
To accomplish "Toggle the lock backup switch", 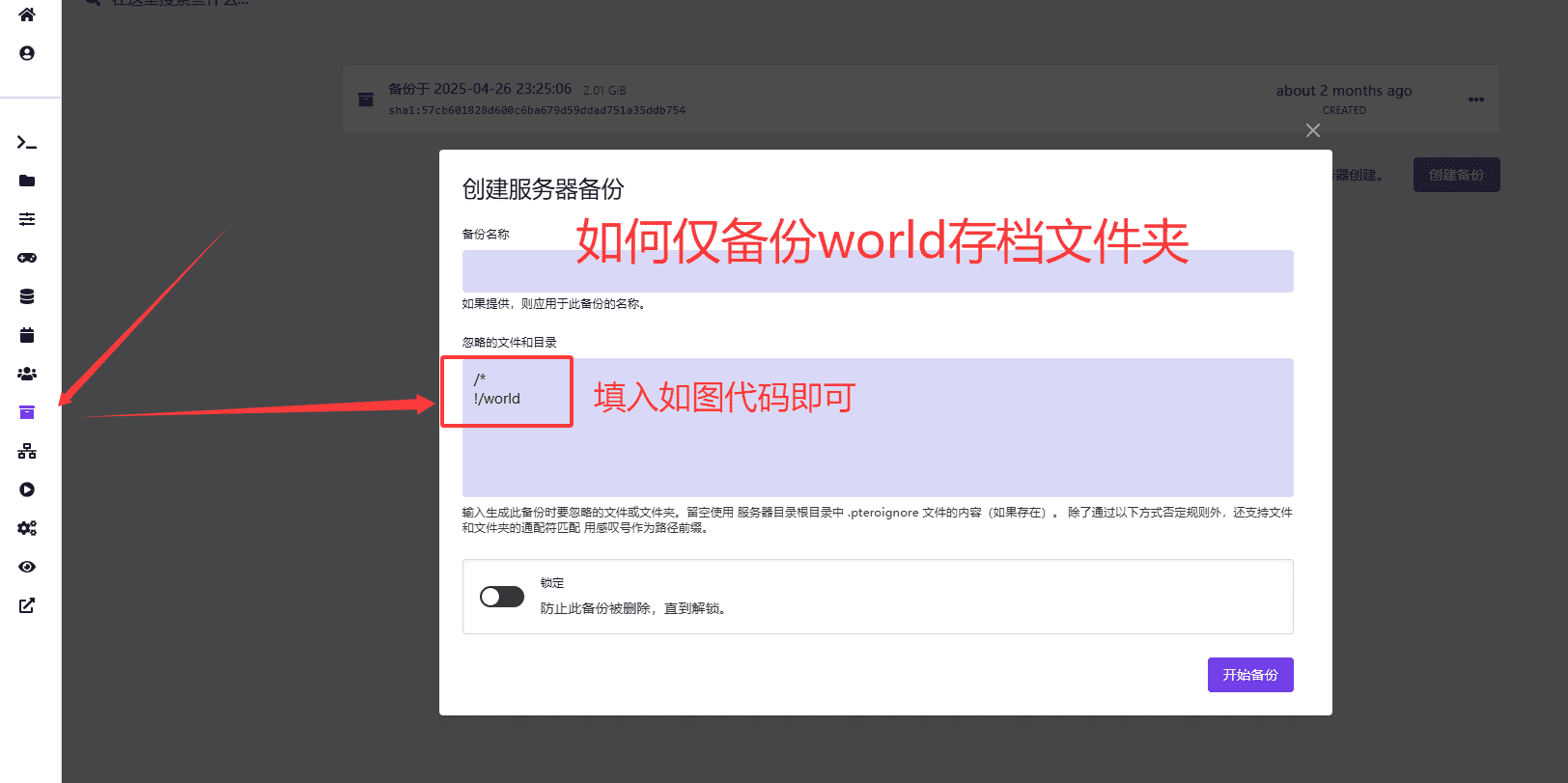I will tap(502, 597).
